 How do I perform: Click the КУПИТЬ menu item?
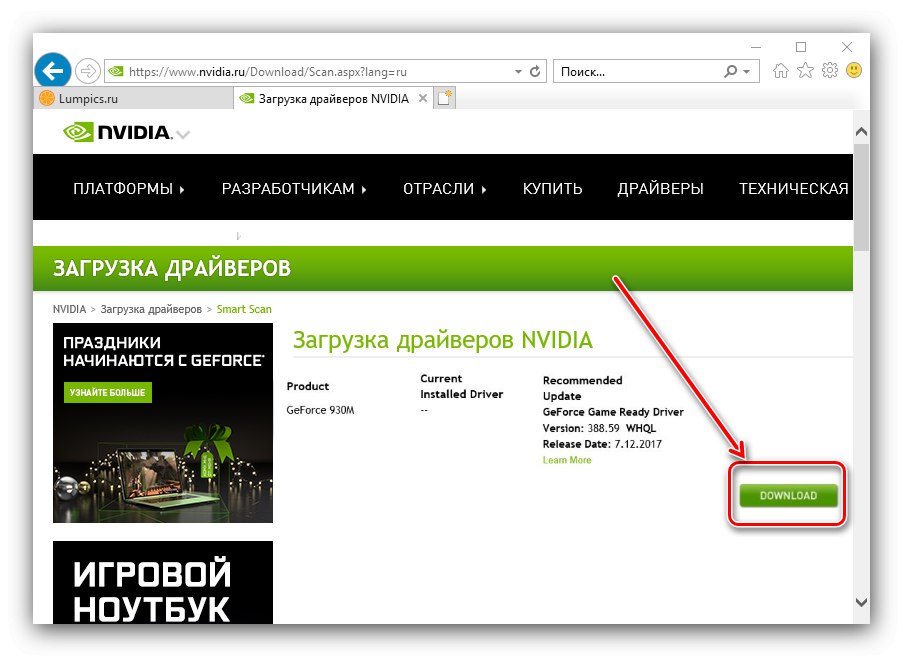click(552, 189)
